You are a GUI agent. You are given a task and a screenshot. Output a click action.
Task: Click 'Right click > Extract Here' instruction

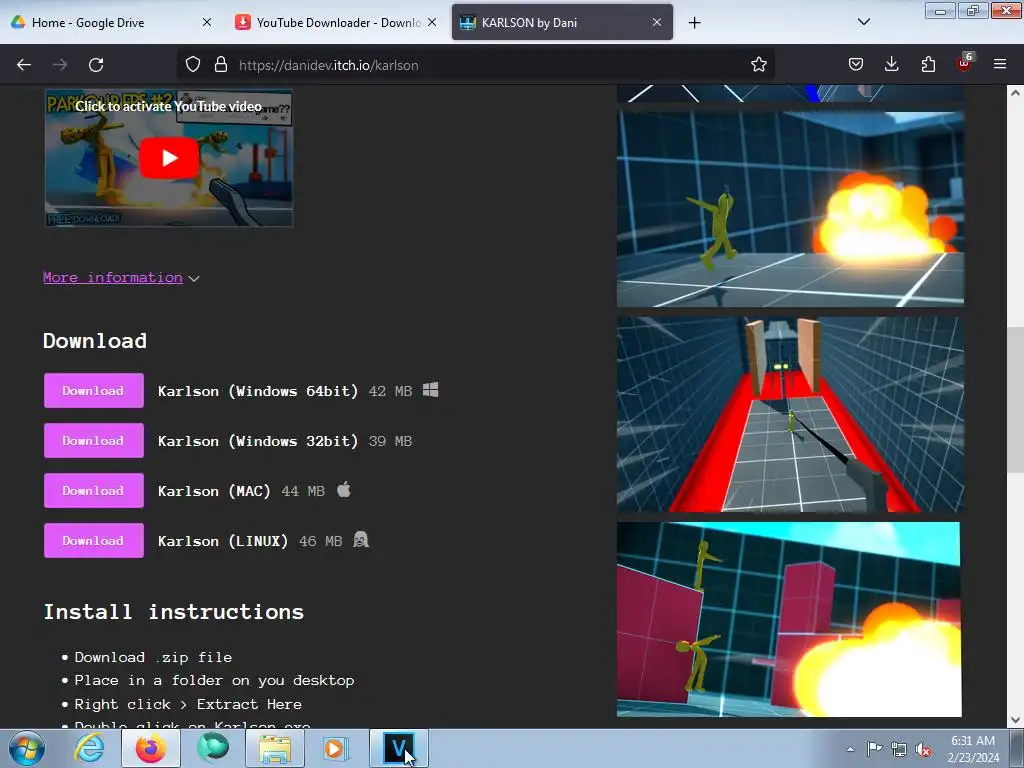(x=188, y=704)
